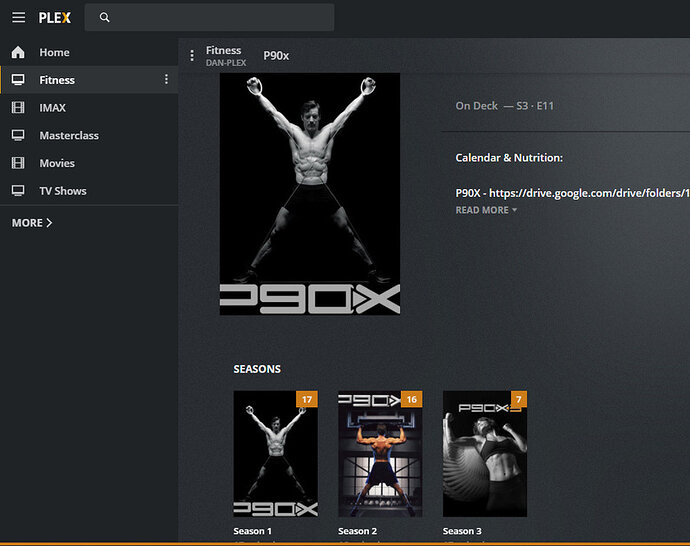
Task: Open the Season 1 poster
Action: click(x=275, y=454)
